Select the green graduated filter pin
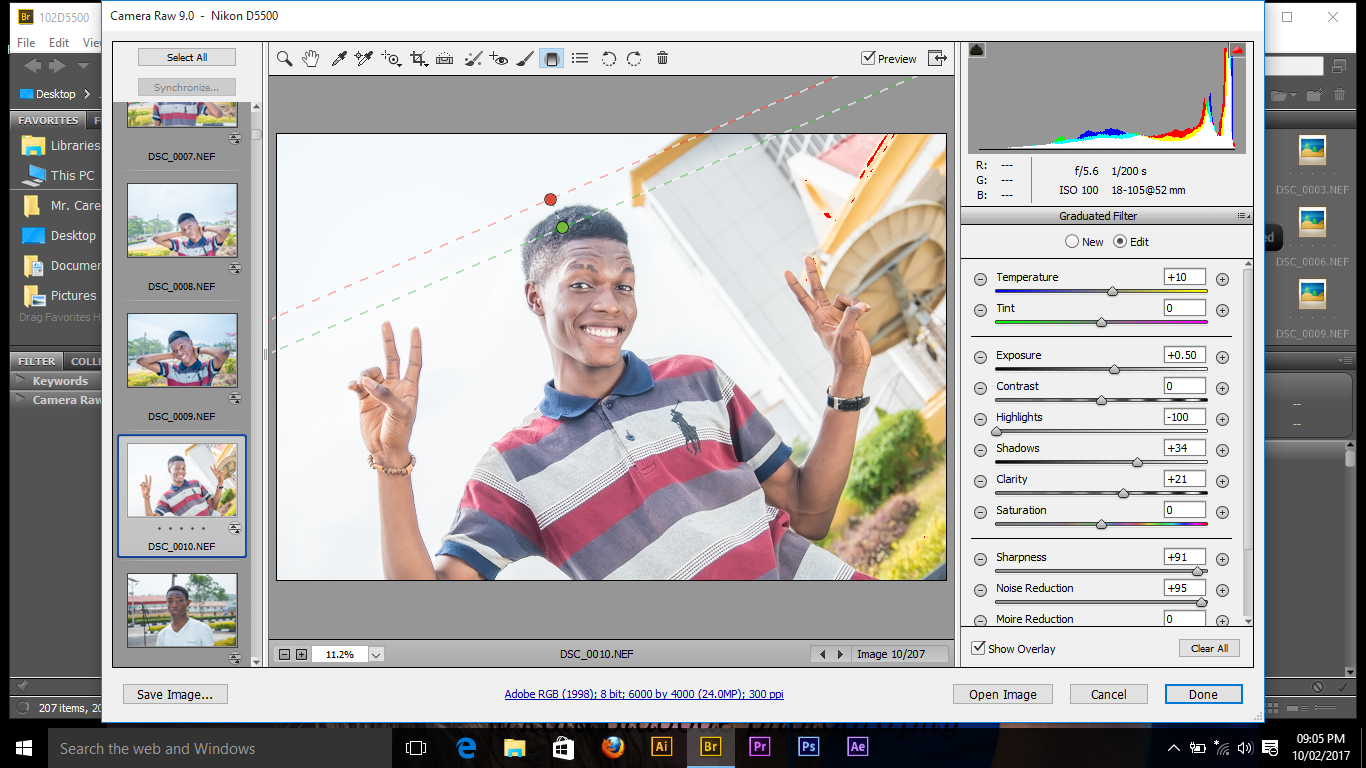1366x768 pixels. point(562,228)
